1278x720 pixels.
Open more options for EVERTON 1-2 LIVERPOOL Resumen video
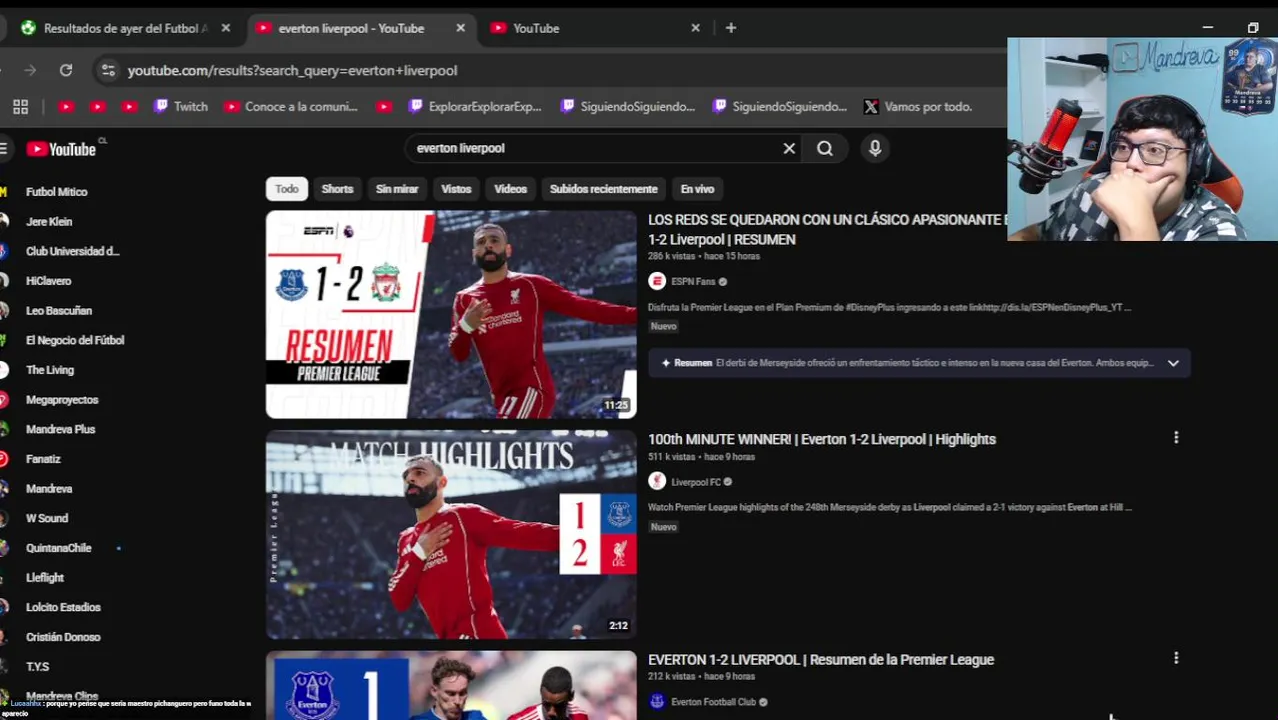1176,658
